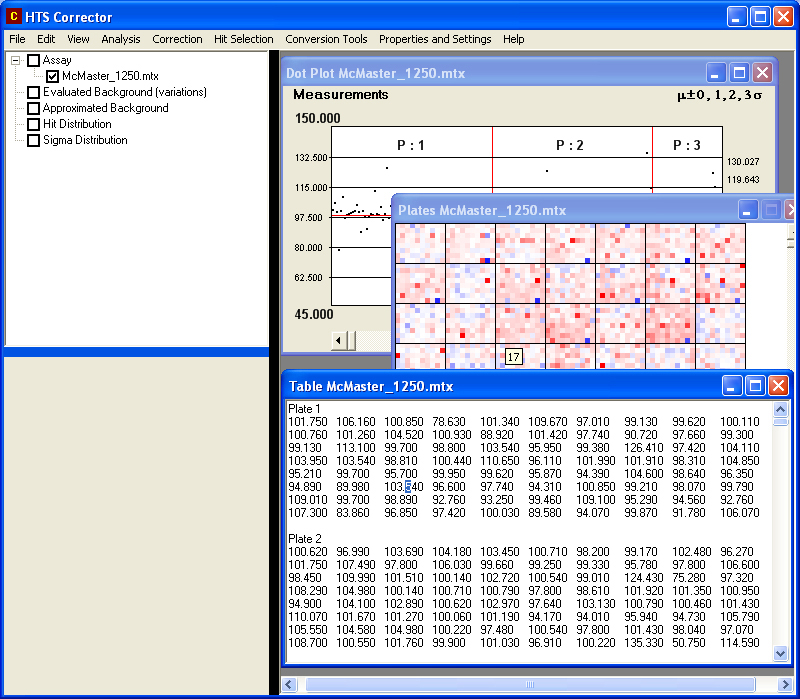Maximize the Dot Plot window
Image resolution: width=800 pixels, height=699 pixels.
(739, 73)
